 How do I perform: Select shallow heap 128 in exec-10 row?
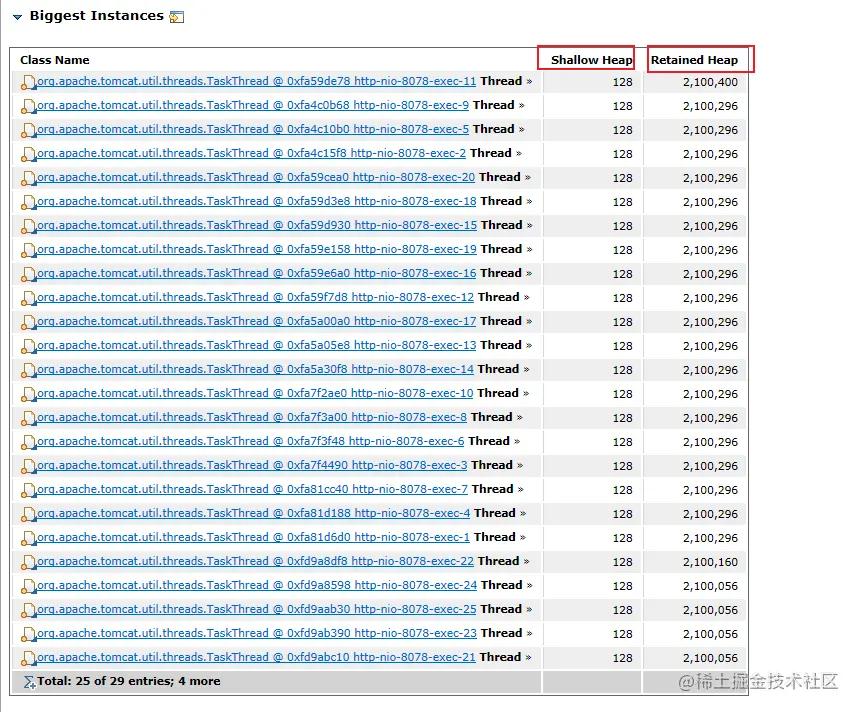click(622, 394)
